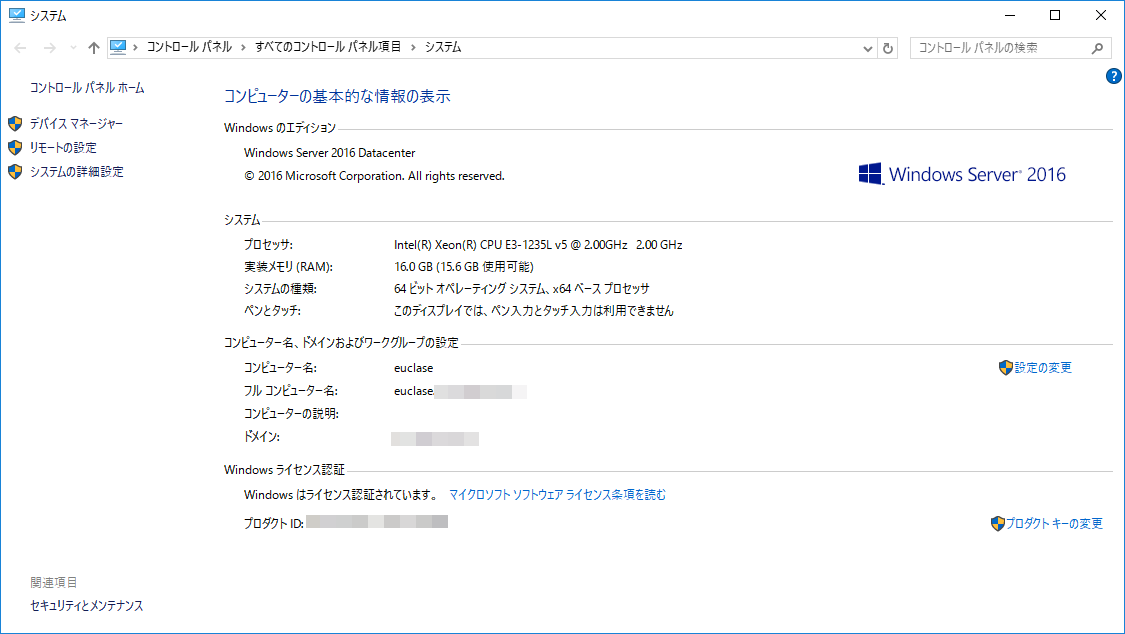Click shield icon beside 設定の変更
Viewport: 1125px width, 634px height.
[x=1006, y=368]
